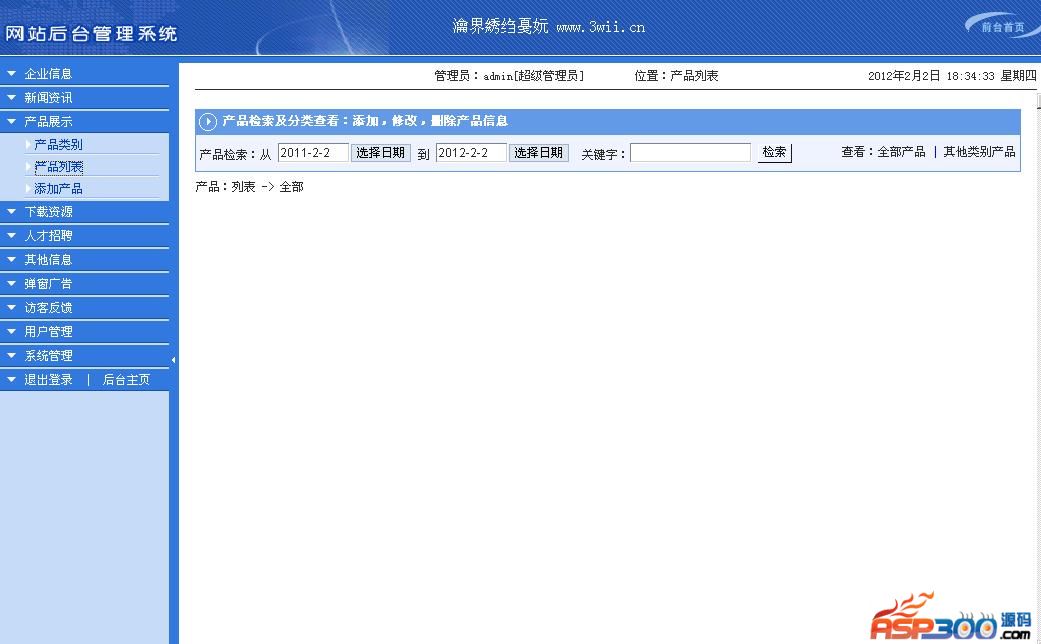Image resolution: width=1041 pixels, height=644 pixels.
Task: Open the 企业信息 sidebar section
Action: coord(48,74)
